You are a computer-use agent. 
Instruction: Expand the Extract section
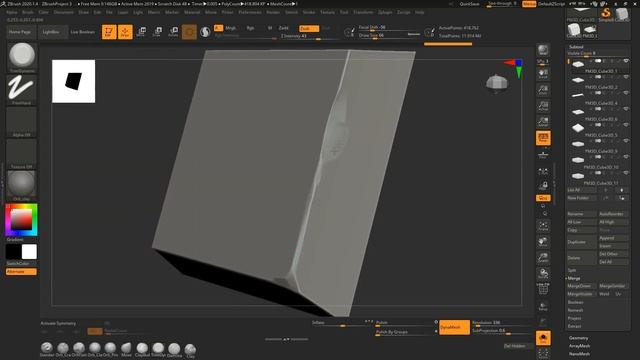tap(574, 326)
